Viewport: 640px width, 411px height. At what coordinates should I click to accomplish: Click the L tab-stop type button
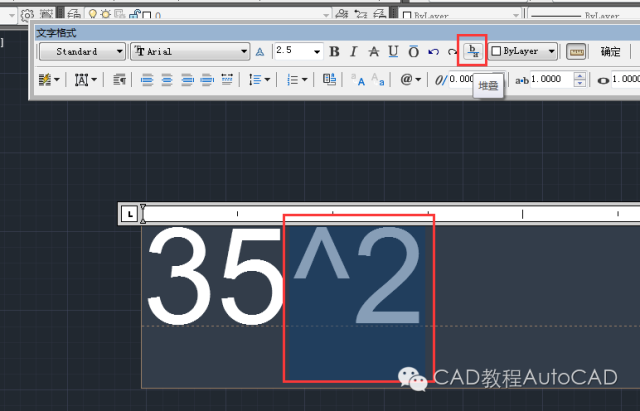pos(130,213)
